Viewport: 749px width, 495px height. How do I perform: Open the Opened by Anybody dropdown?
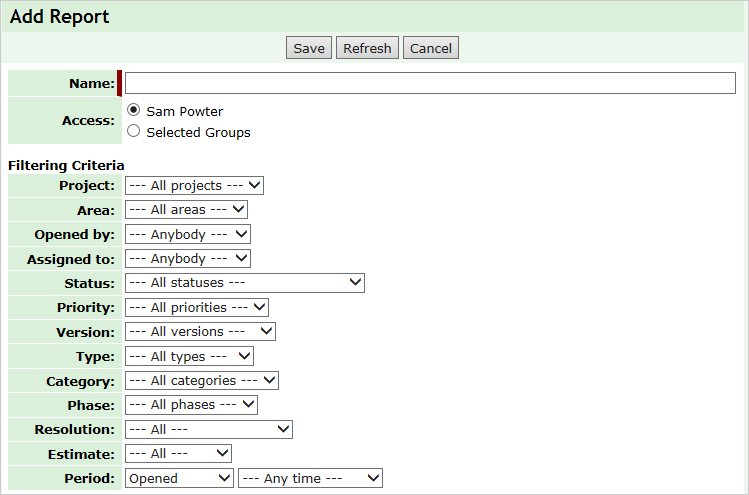(187, 234)
